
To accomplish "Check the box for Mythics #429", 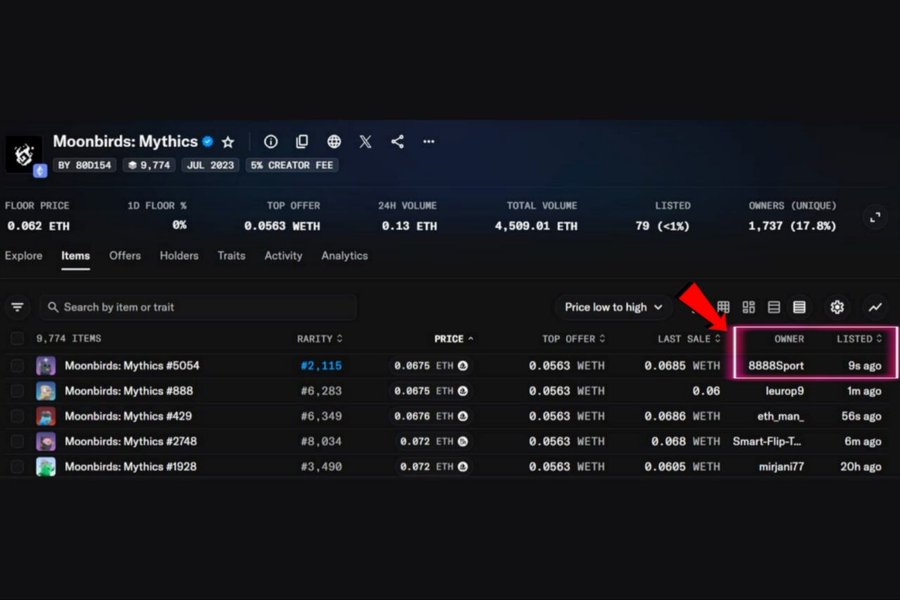I will 17,416.
